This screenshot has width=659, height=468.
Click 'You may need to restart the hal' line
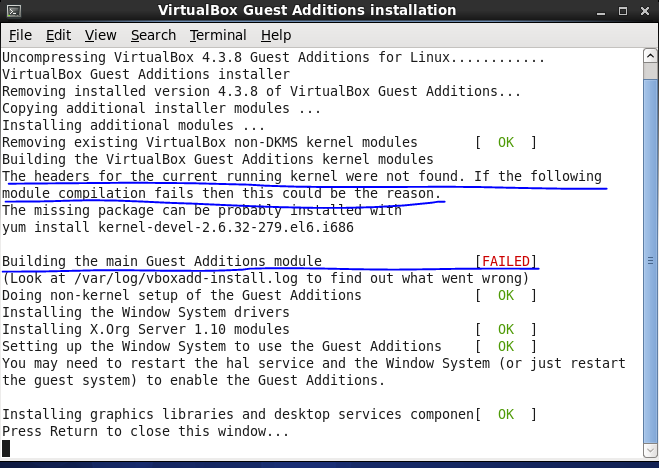coord(314,363)
